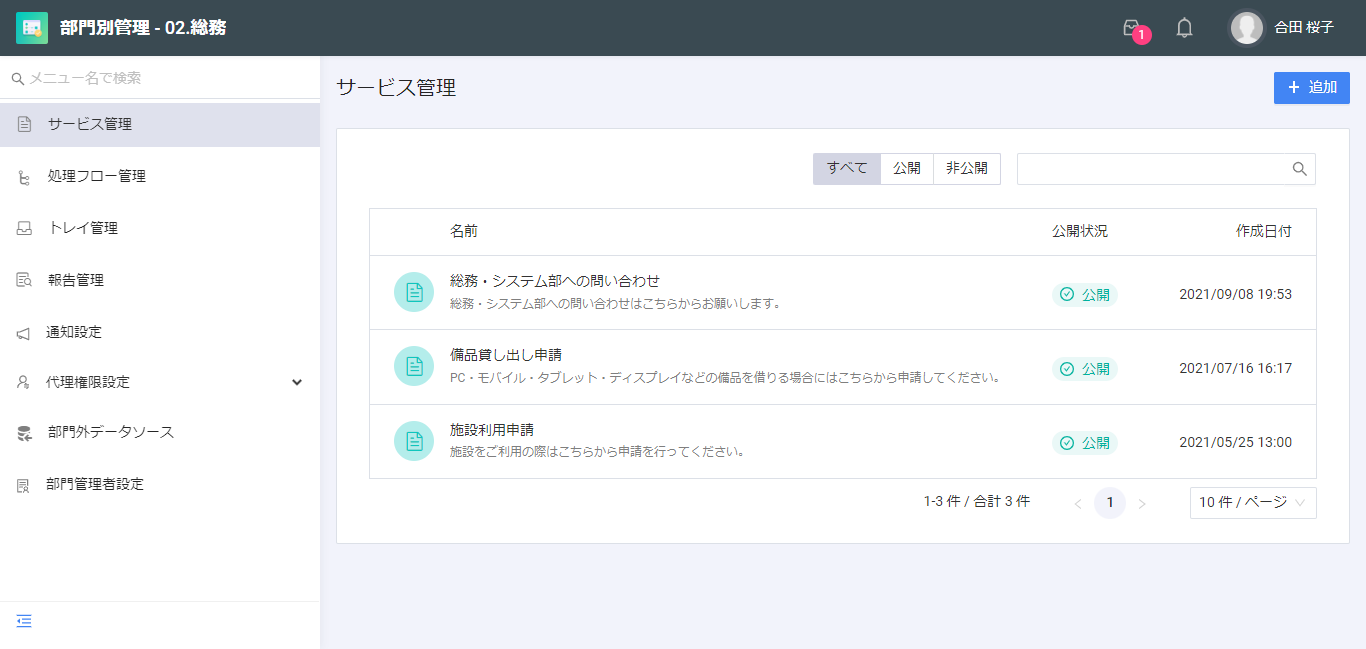Click the inbox icon with notification badge
Screen dimensions: 1366x649
(x=1132, y=28)
